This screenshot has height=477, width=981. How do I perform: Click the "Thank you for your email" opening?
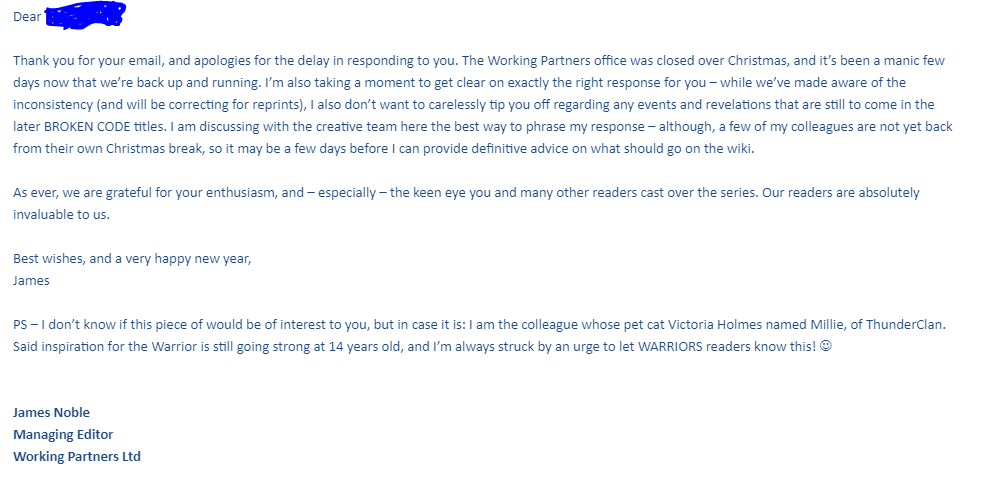tap(83, 60)
